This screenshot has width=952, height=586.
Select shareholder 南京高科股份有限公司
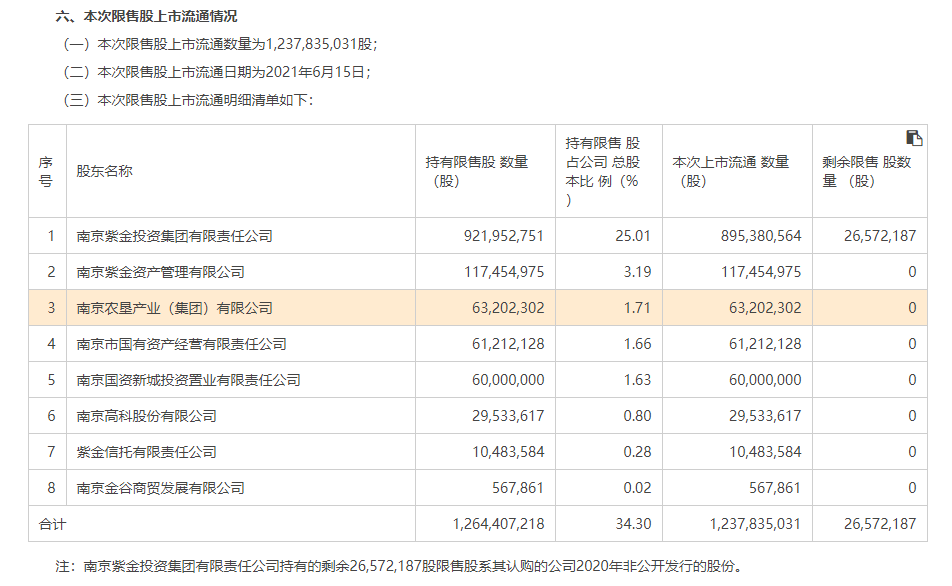tap(146, 416)
